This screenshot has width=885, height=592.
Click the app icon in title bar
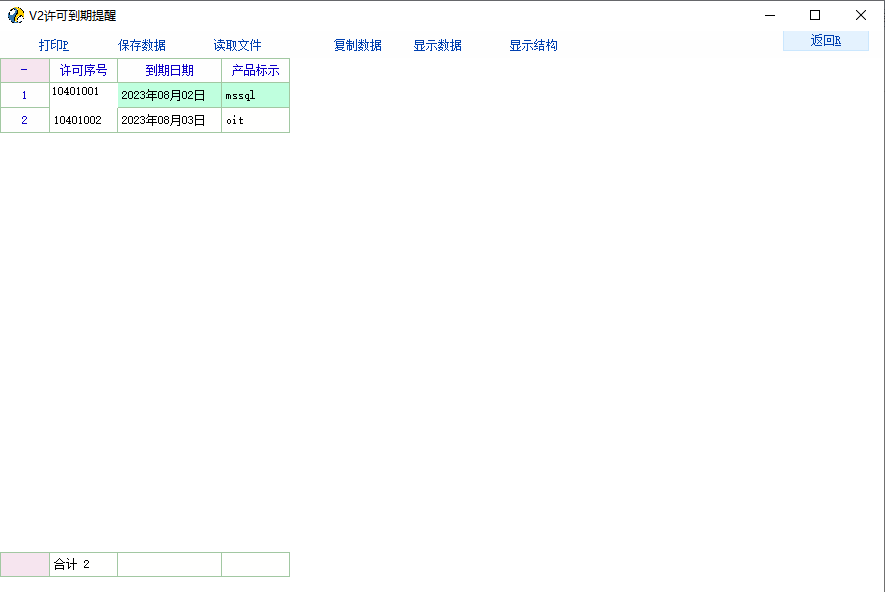[x=15, y=15]
